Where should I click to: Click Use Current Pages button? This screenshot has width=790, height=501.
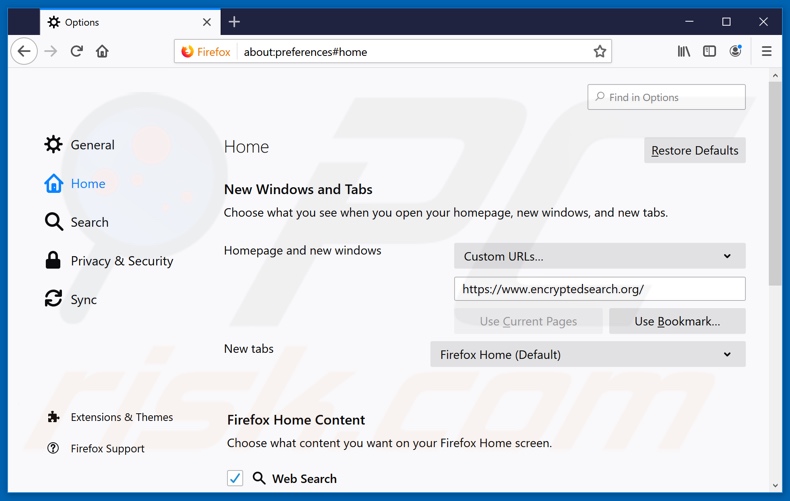point(528,321)
